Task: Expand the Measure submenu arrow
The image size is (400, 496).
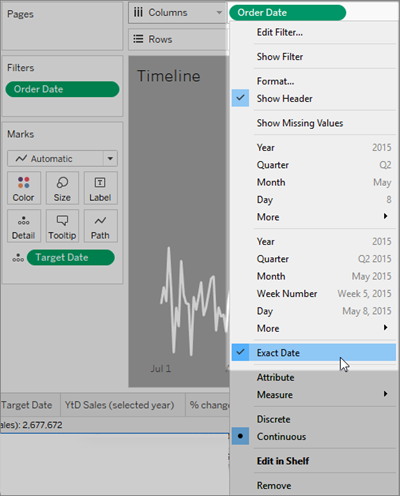Action: tap(385, 394)
